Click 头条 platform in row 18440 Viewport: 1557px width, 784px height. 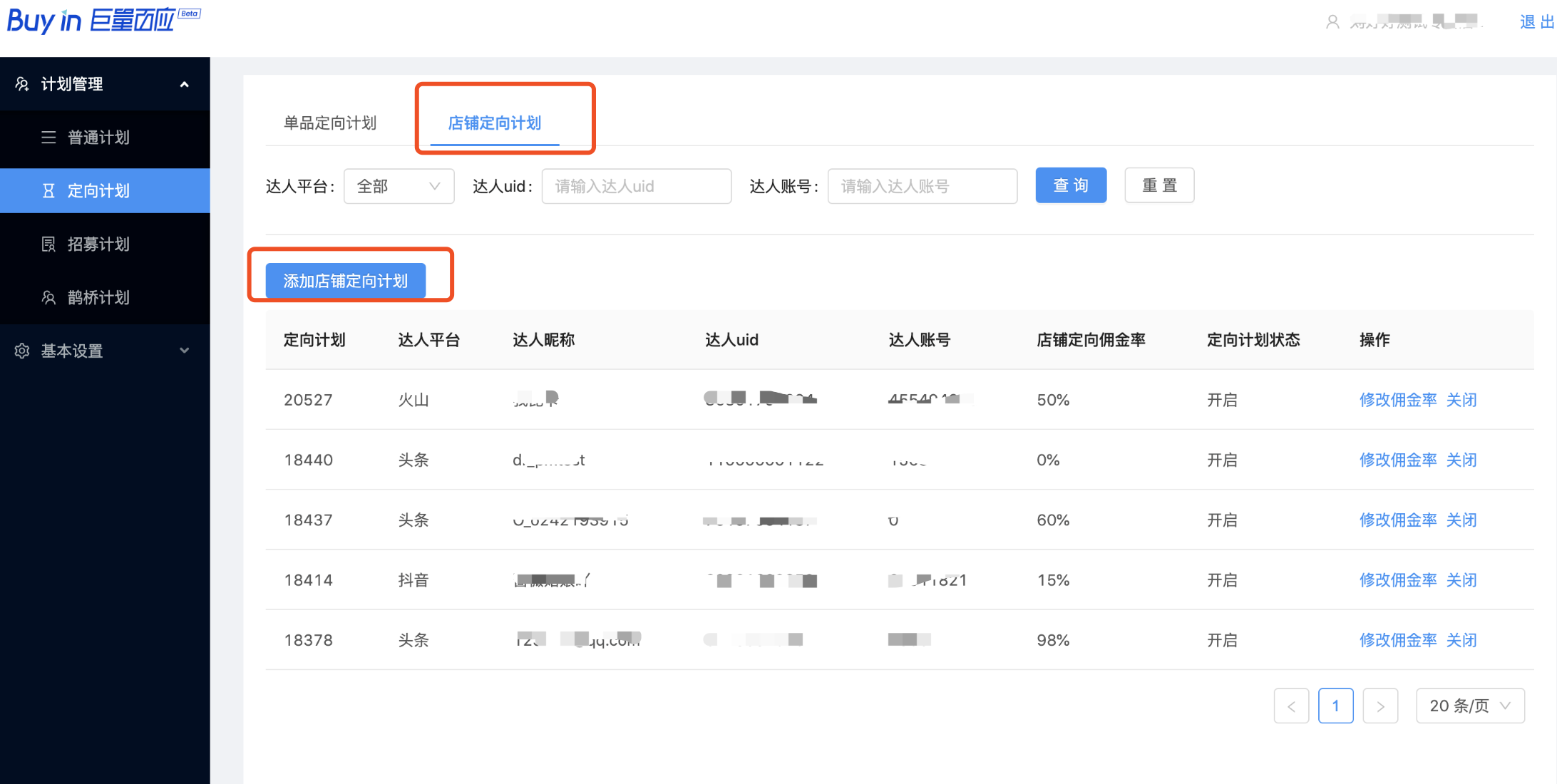[x=413, y=460]
